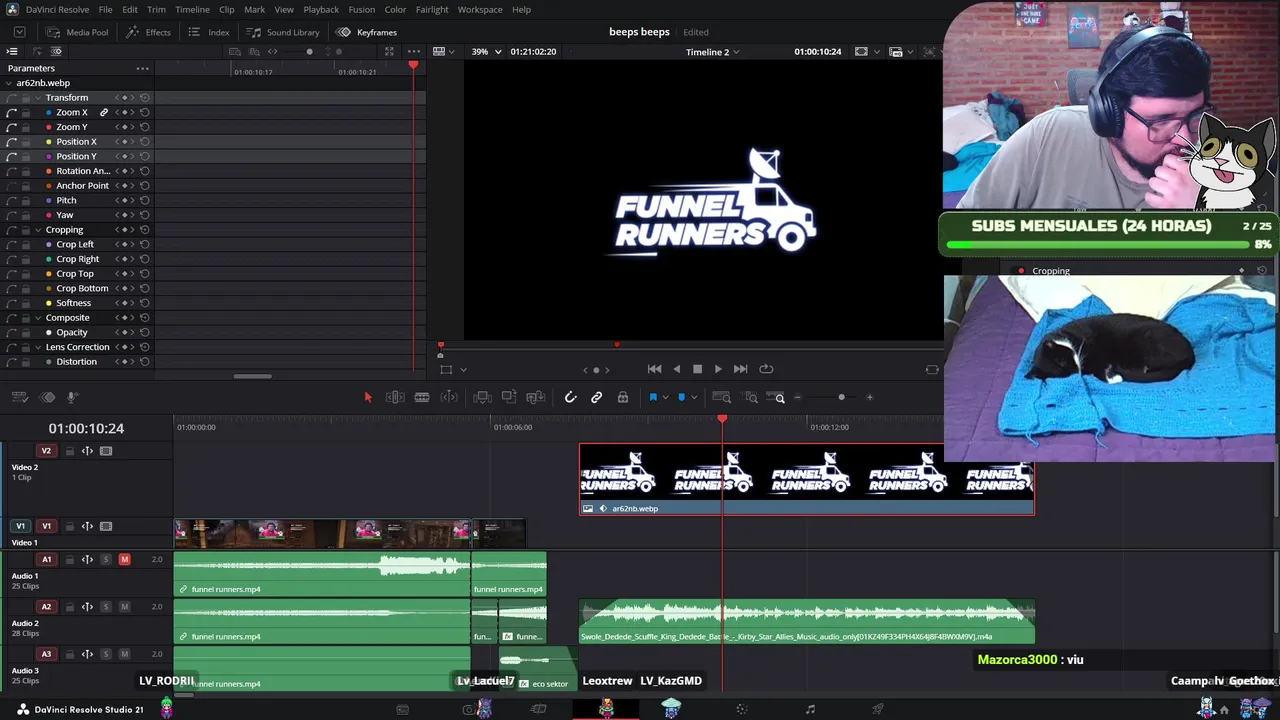Add a keyframe for Position X
Screen dimensions: 1280x720
click(x=124, y=142)
